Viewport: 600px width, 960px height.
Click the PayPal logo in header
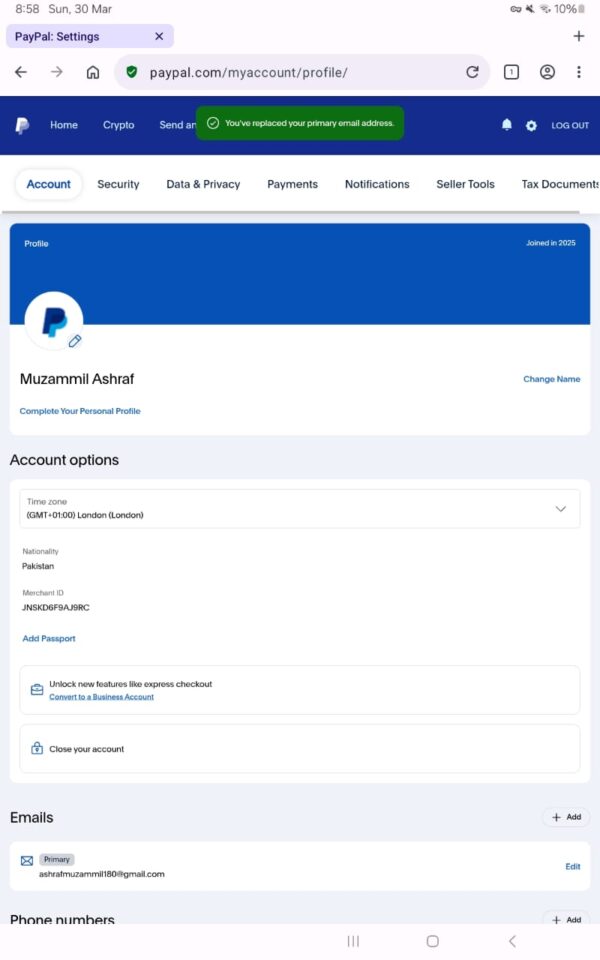tap(22, 125)
